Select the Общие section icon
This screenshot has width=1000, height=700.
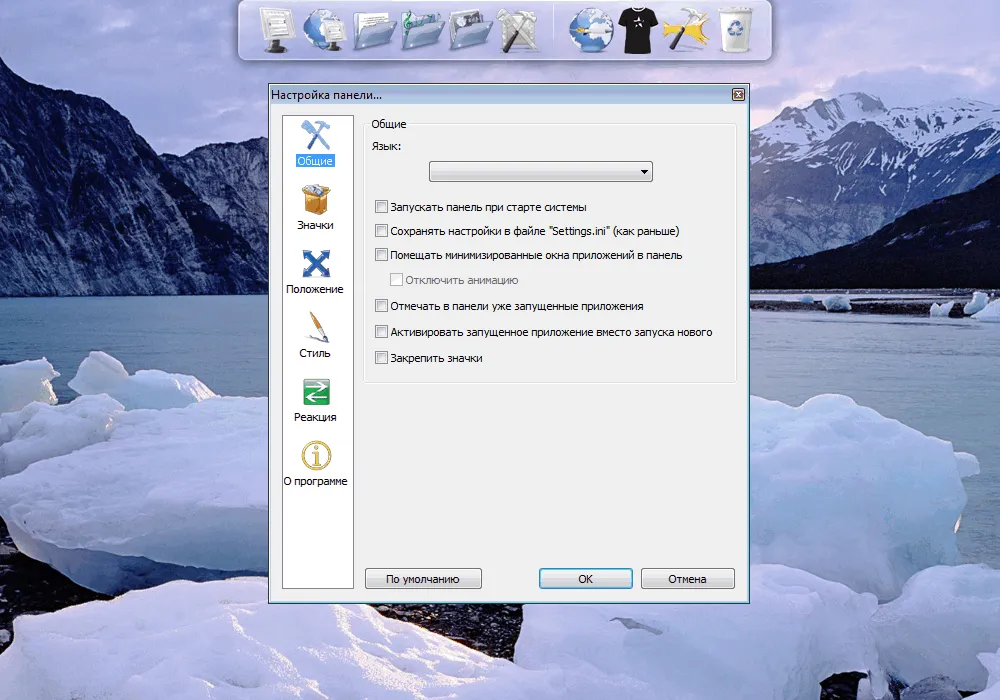(316, 134)
